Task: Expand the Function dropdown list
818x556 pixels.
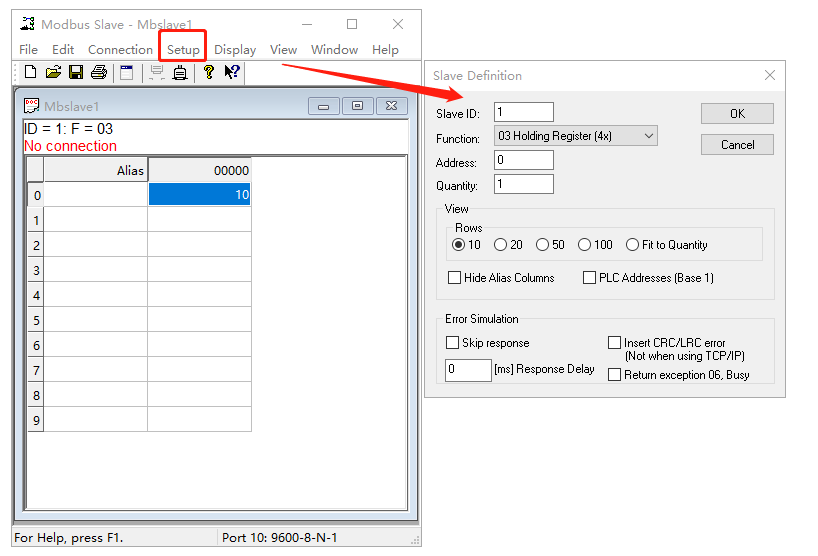Action: 648,136
